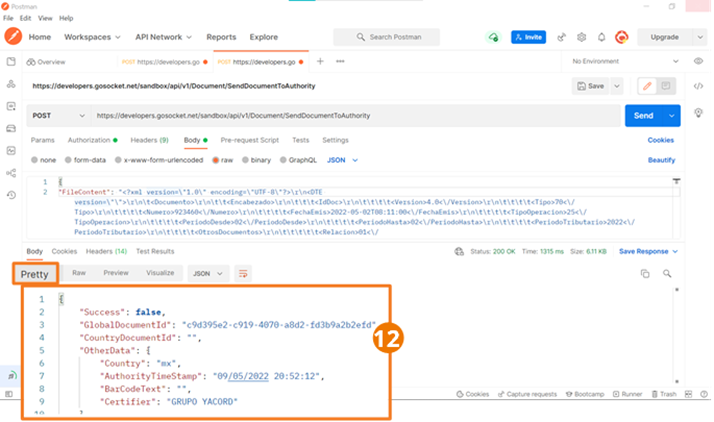Open the Monitors sidebar icon
Screen dimensions: 714x422
(x=11, y=151)
